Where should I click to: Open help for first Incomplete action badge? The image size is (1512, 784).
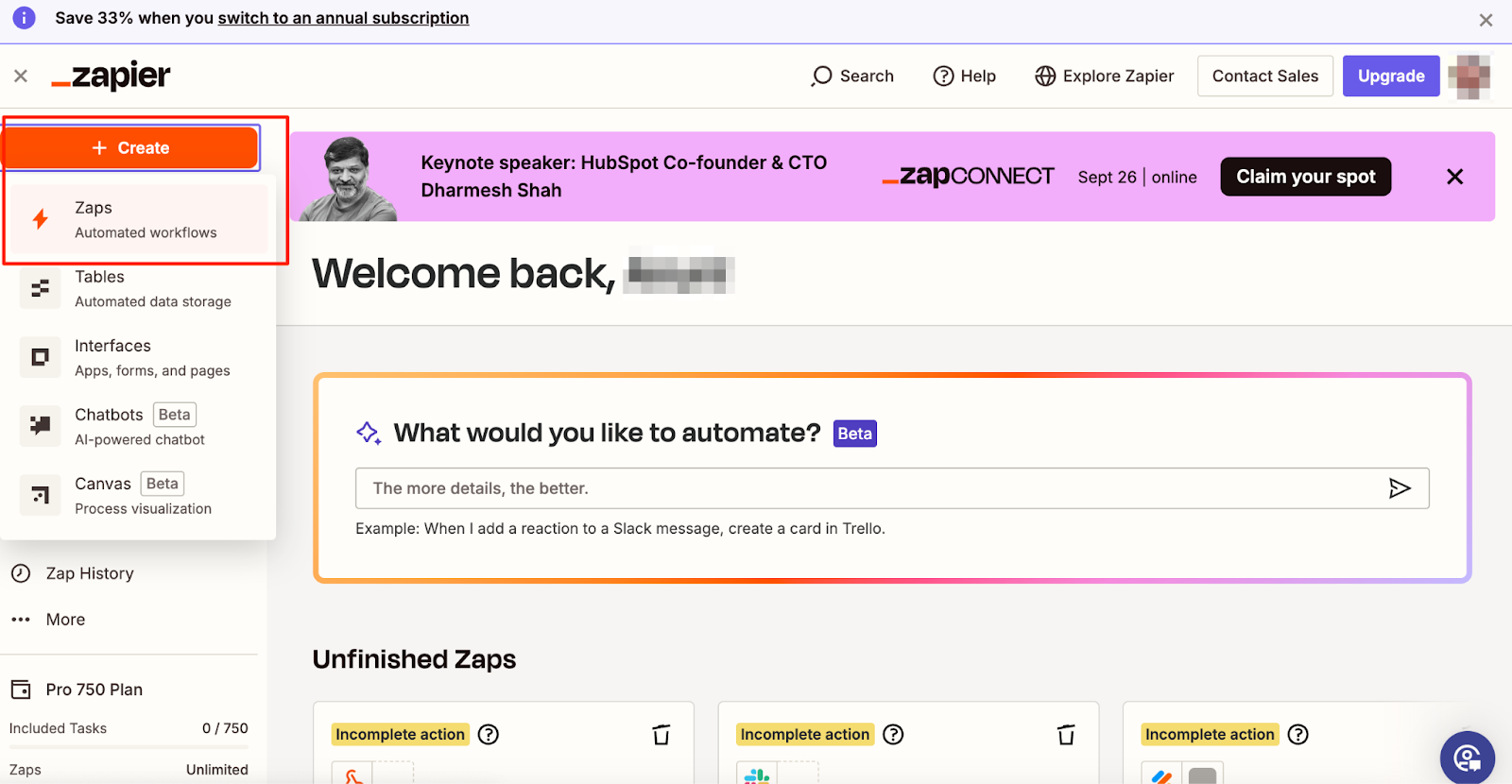pyautogui.click(x=489, y=734)
